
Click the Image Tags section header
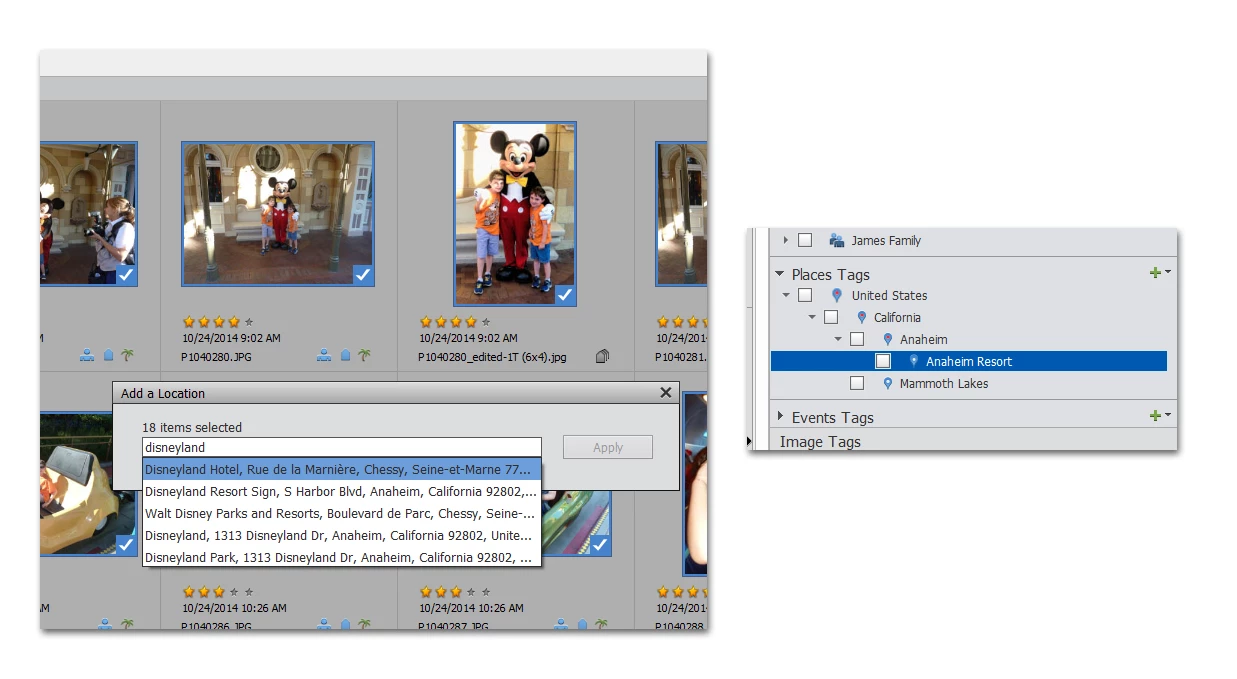(x=820, y=442)
